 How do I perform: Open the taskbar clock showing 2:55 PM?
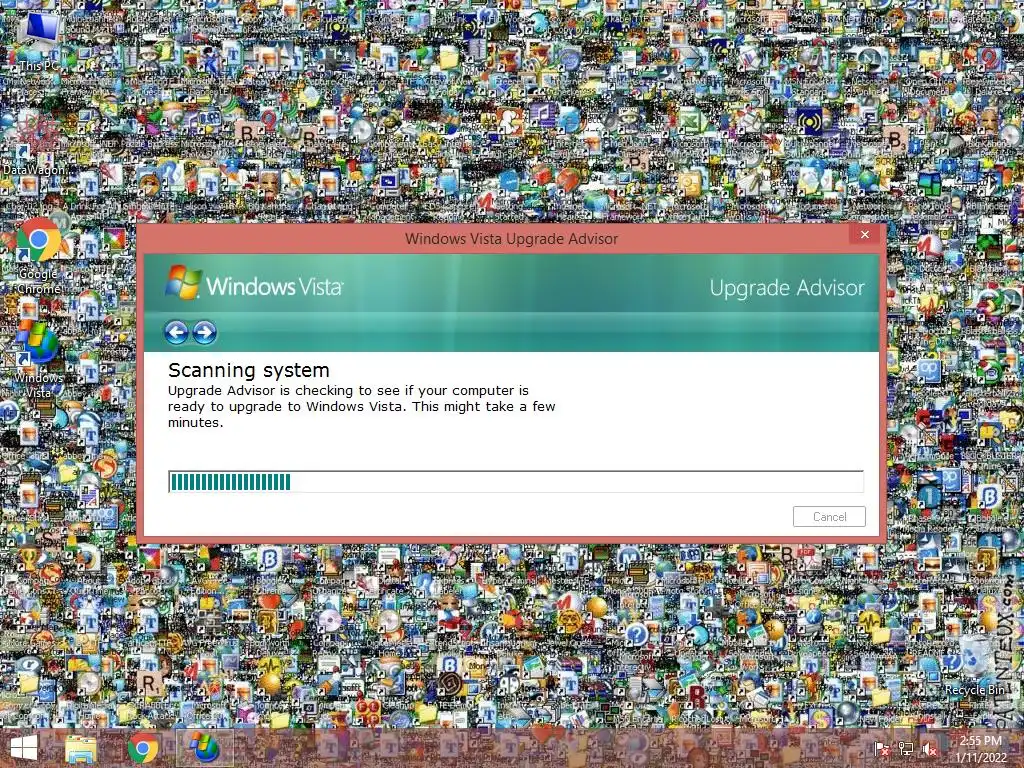point(980,749)
